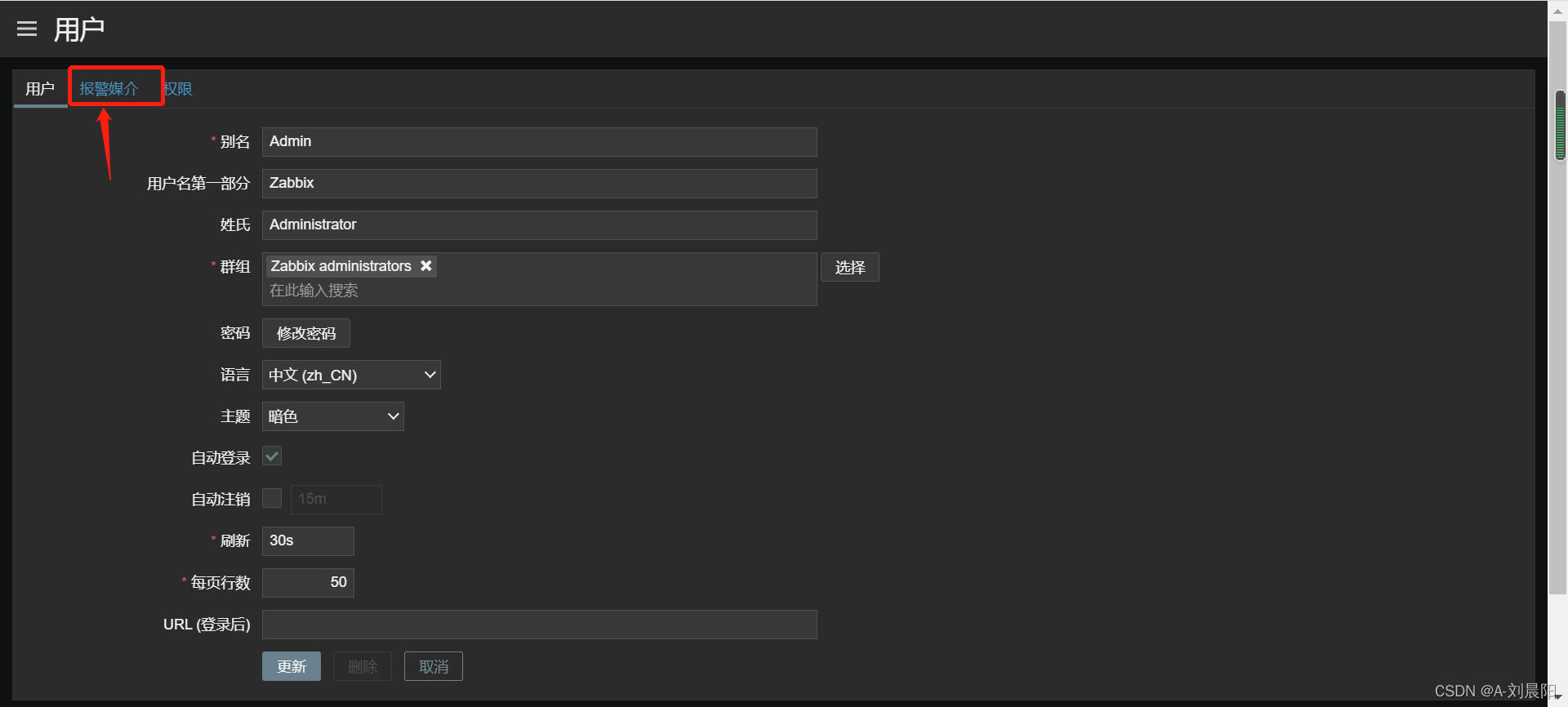This screenshot has width=1568, height=707.
Task: Switch to the 报警媒介 tab
Action: (109, 88)
